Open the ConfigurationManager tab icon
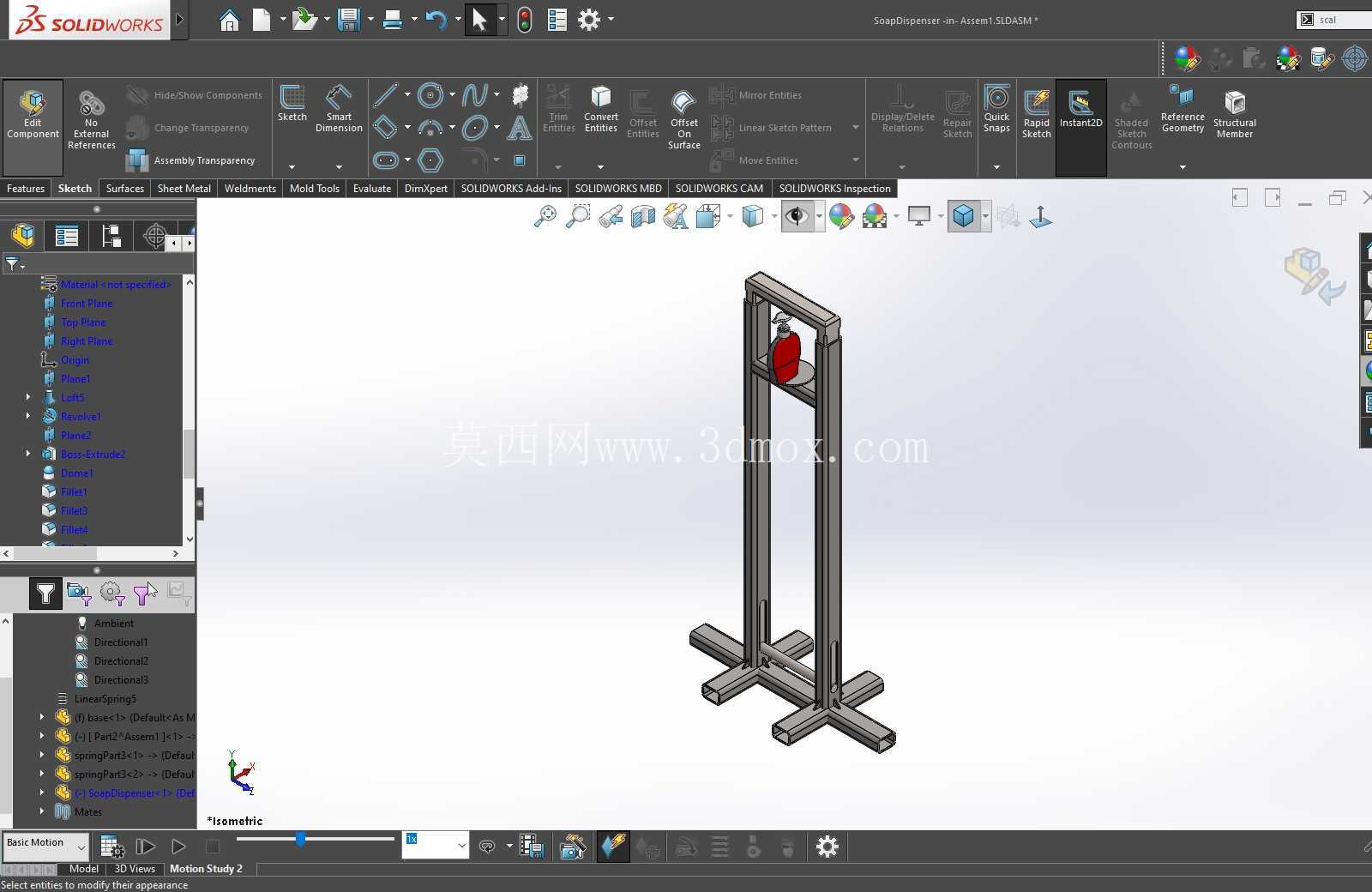 (111, 236)
